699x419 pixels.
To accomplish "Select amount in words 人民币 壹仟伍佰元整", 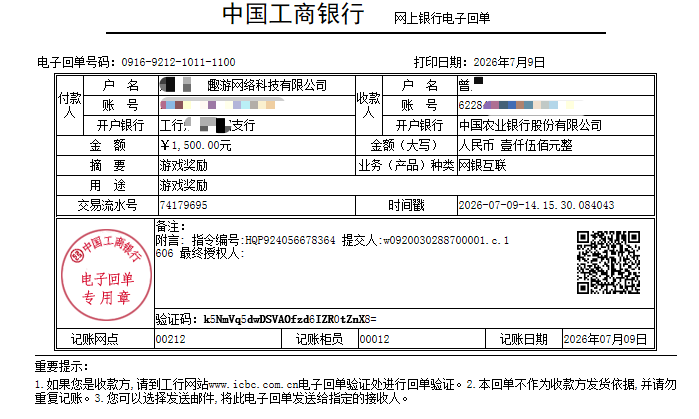I will point(515,145).
